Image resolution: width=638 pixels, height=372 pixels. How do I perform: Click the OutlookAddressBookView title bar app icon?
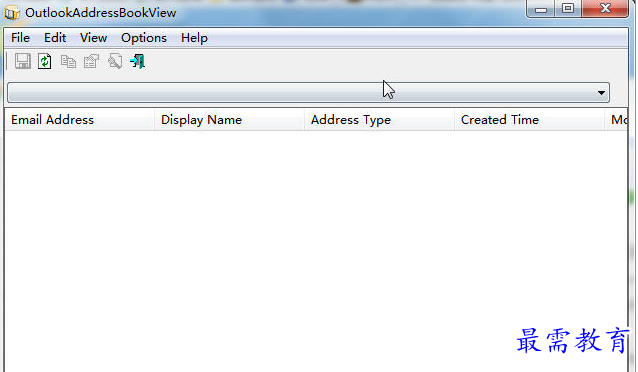tap(12, 13)
